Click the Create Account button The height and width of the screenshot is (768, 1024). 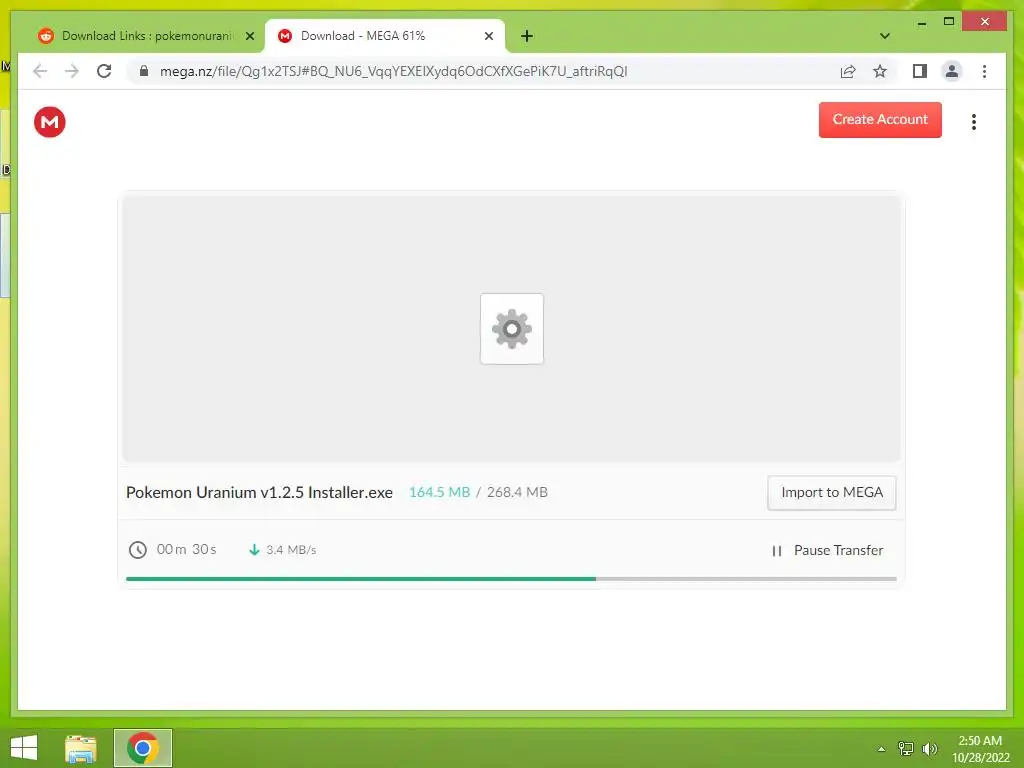pyautogui.click(x=880, y=120)
